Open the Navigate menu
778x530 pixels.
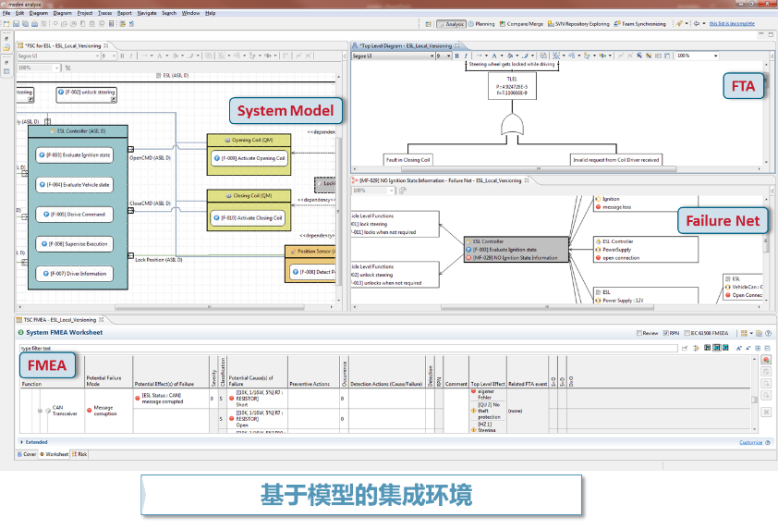pos(147,13)
